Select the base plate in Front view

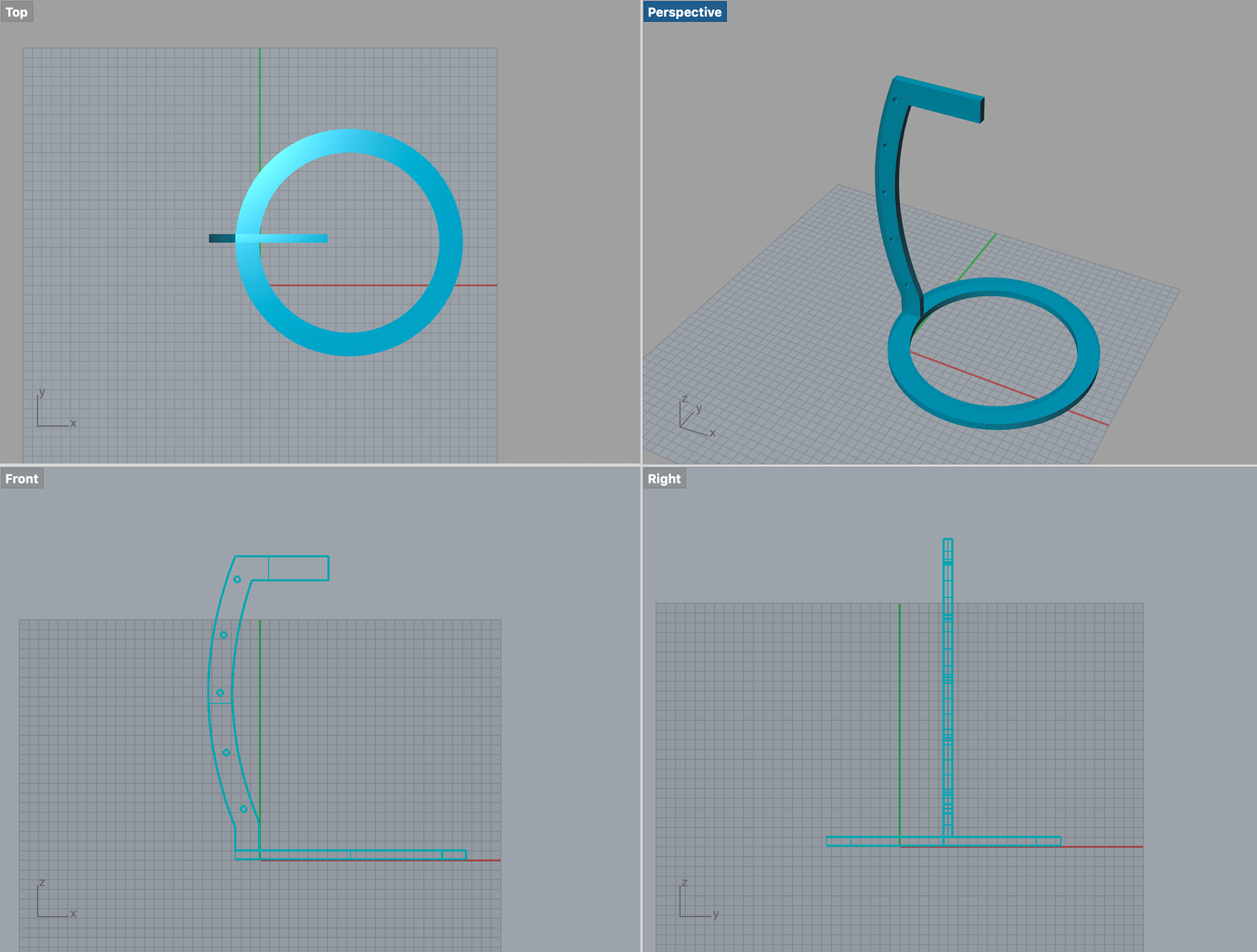(x=350, y=854)
